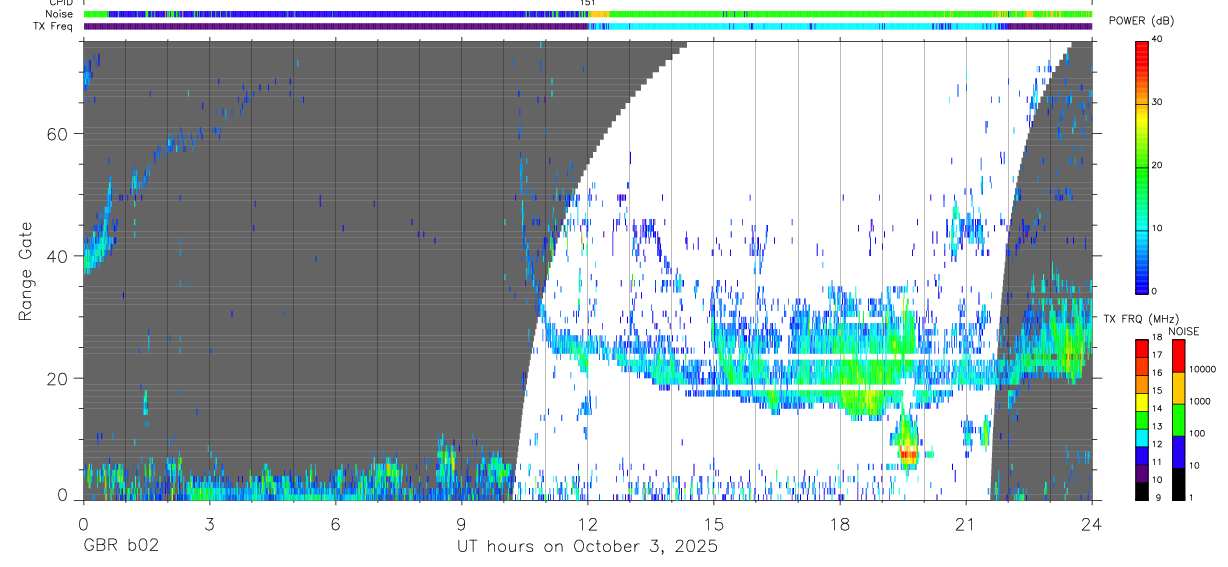Click noise legend tick label '100'

click(x=1198, y=434)
